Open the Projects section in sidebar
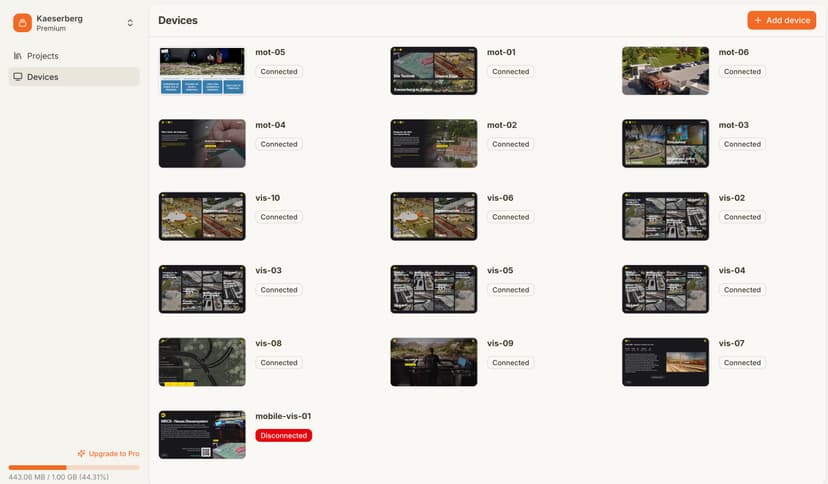 click(x=42, y=56)
